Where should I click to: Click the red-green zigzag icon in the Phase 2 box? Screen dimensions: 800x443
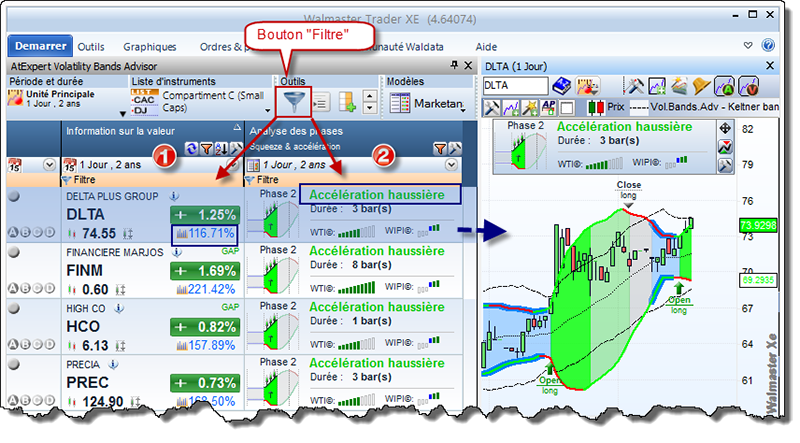[x=725, y=147]
